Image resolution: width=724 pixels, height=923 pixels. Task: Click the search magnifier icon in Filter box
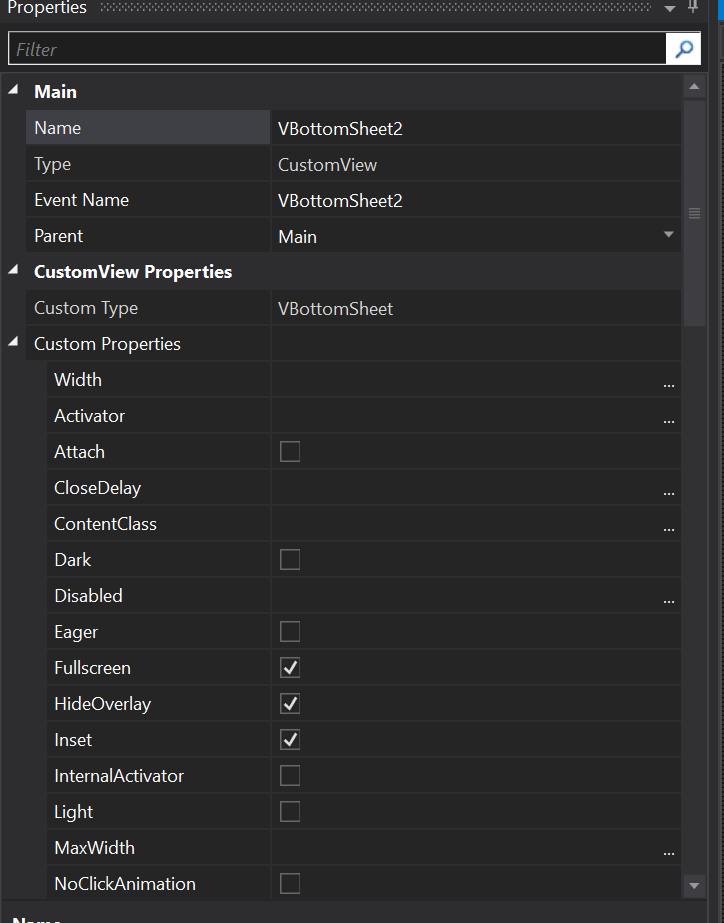click(x=683, y=48)
